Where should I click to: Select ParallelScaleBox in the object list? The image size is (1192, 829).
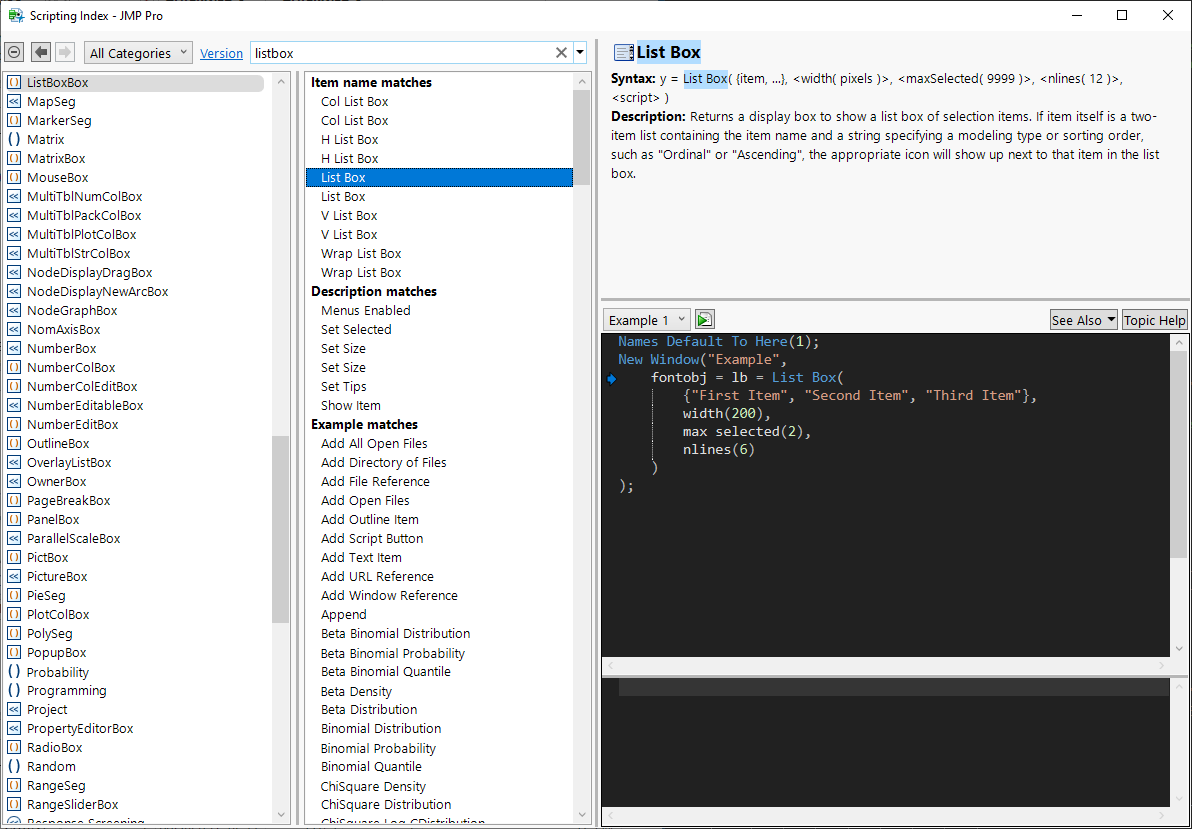tap(74, 538)
